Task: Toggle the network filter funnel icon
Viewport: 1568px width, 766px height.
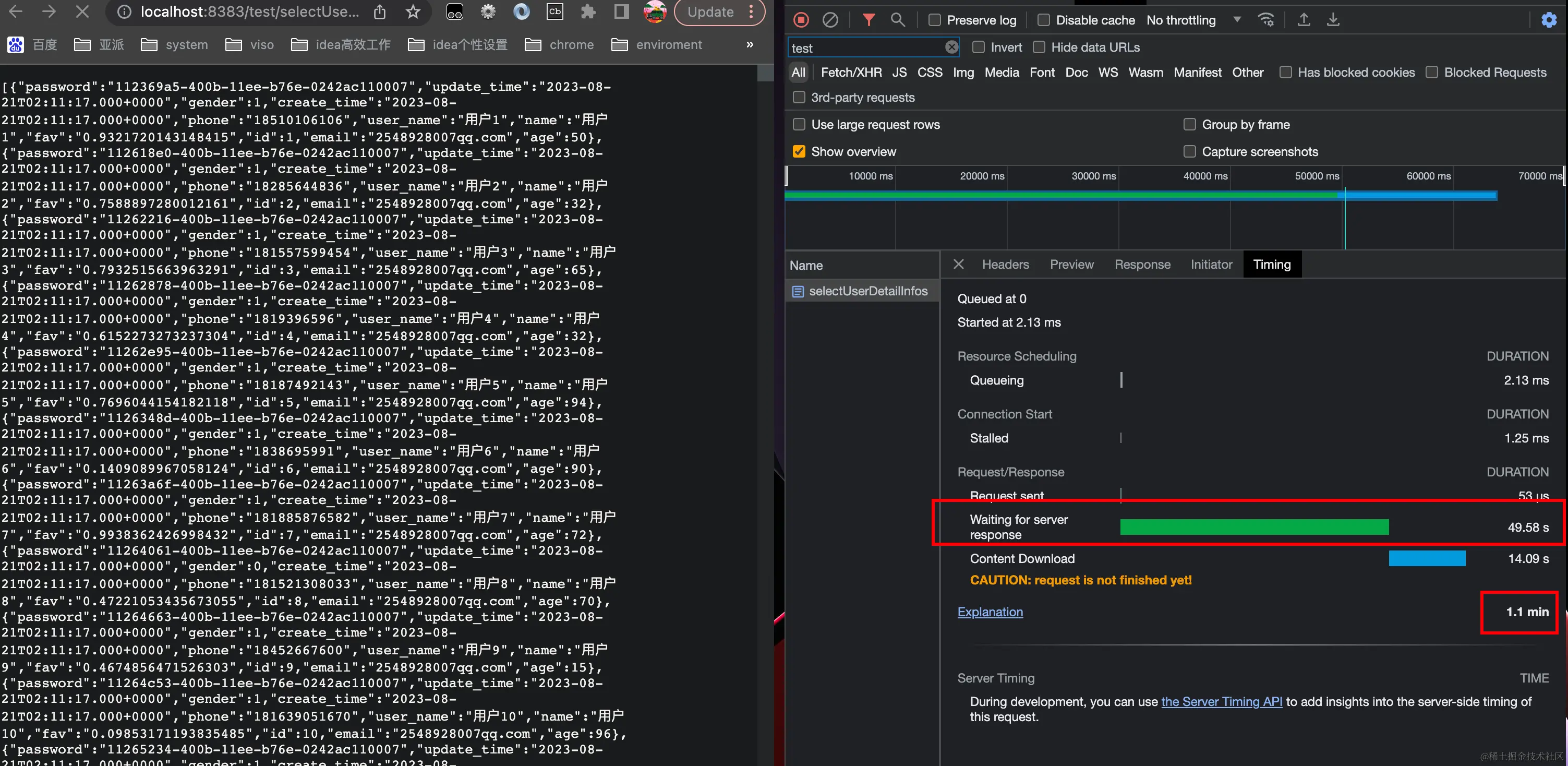Action: click(x=869, y=20)
